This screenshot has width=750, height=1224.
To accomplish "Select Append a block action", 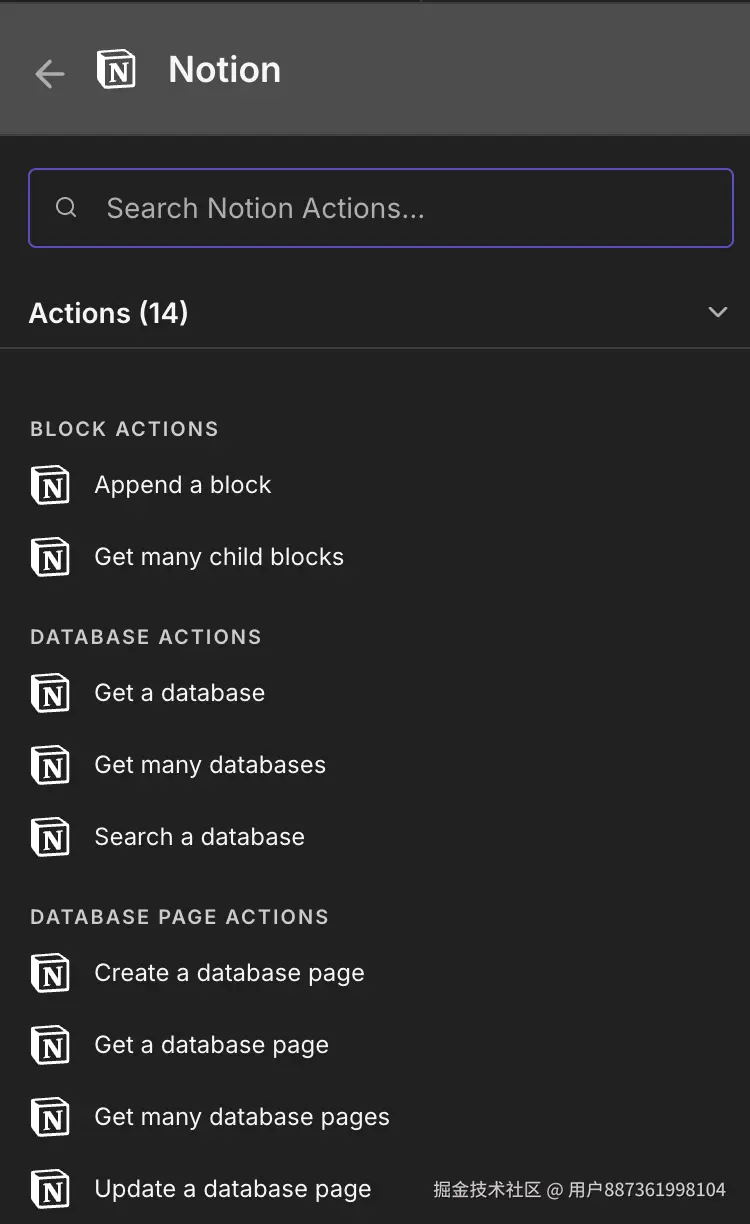I will coord(183,485).
